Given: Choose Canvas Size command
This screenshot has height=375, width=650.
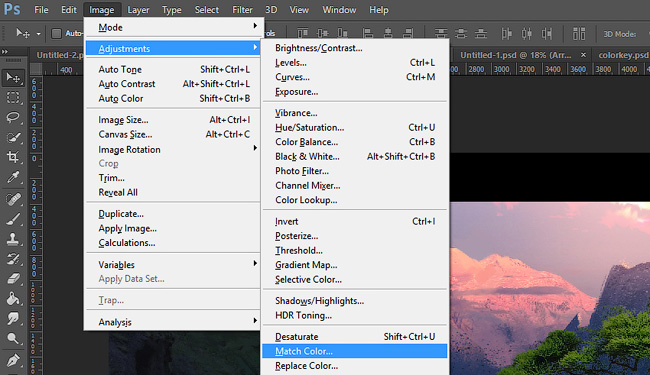Looking at the screenshot, I should click(172, 134).
